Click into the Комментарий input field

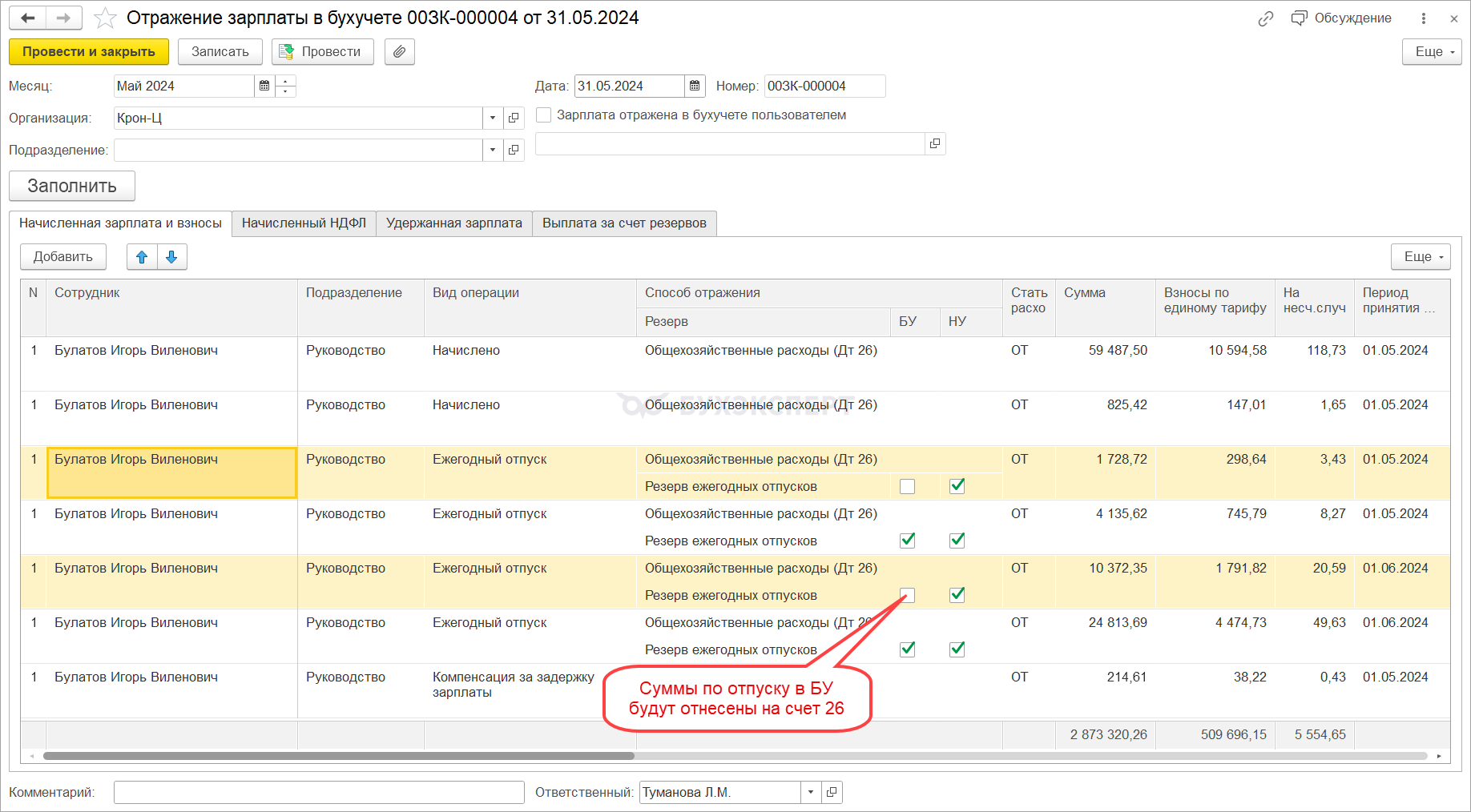[319, 792]
